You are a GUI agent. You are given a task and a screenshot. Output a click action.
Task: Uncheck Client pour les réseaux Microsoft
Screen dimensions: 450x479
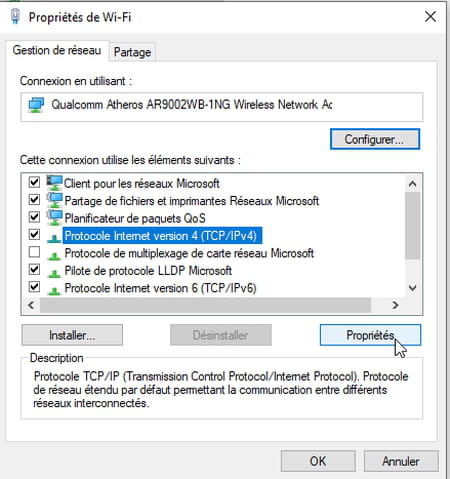pos(34,182)
